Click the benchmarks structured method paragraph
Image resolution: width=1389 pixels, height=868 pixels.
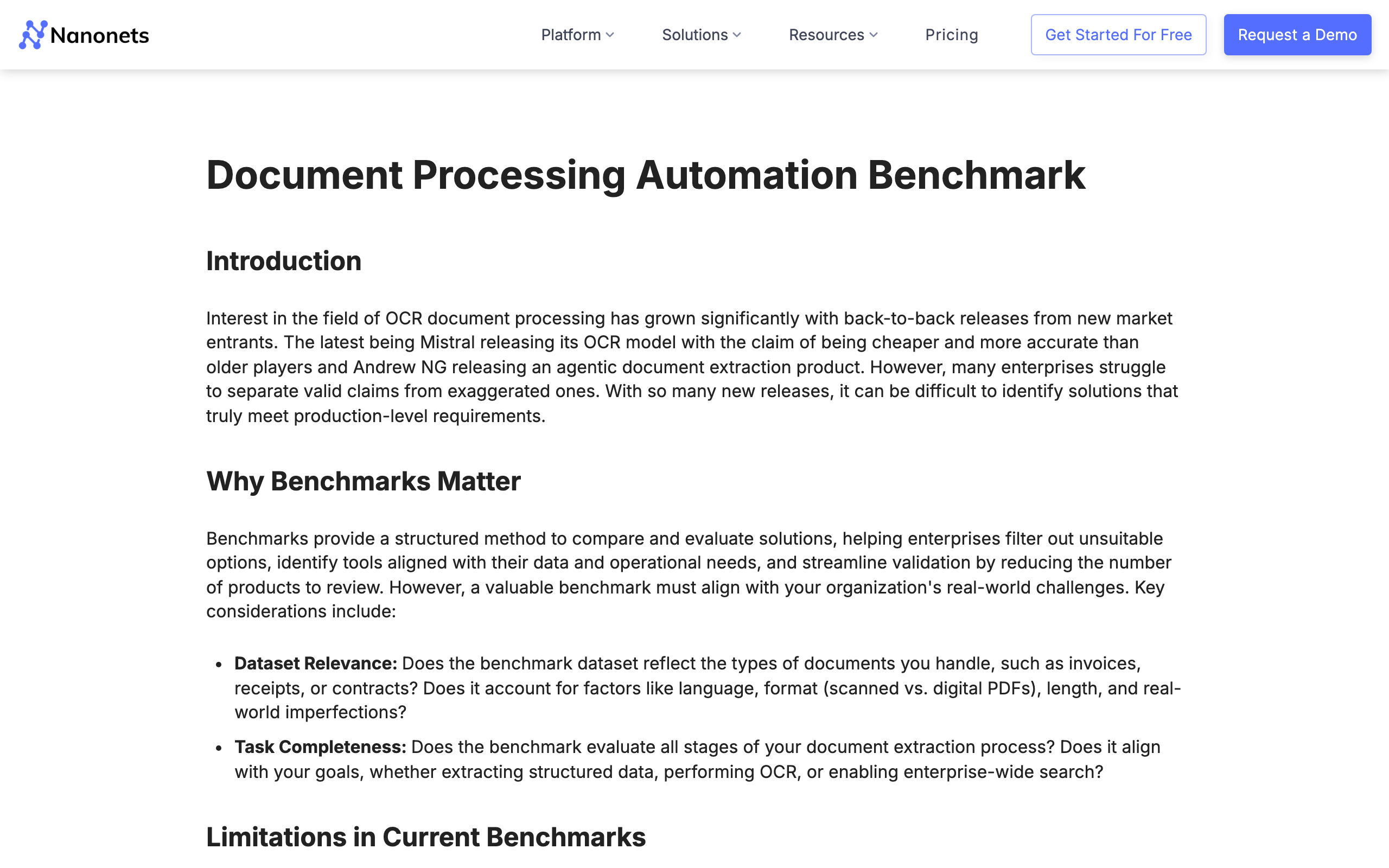point(688,575)
